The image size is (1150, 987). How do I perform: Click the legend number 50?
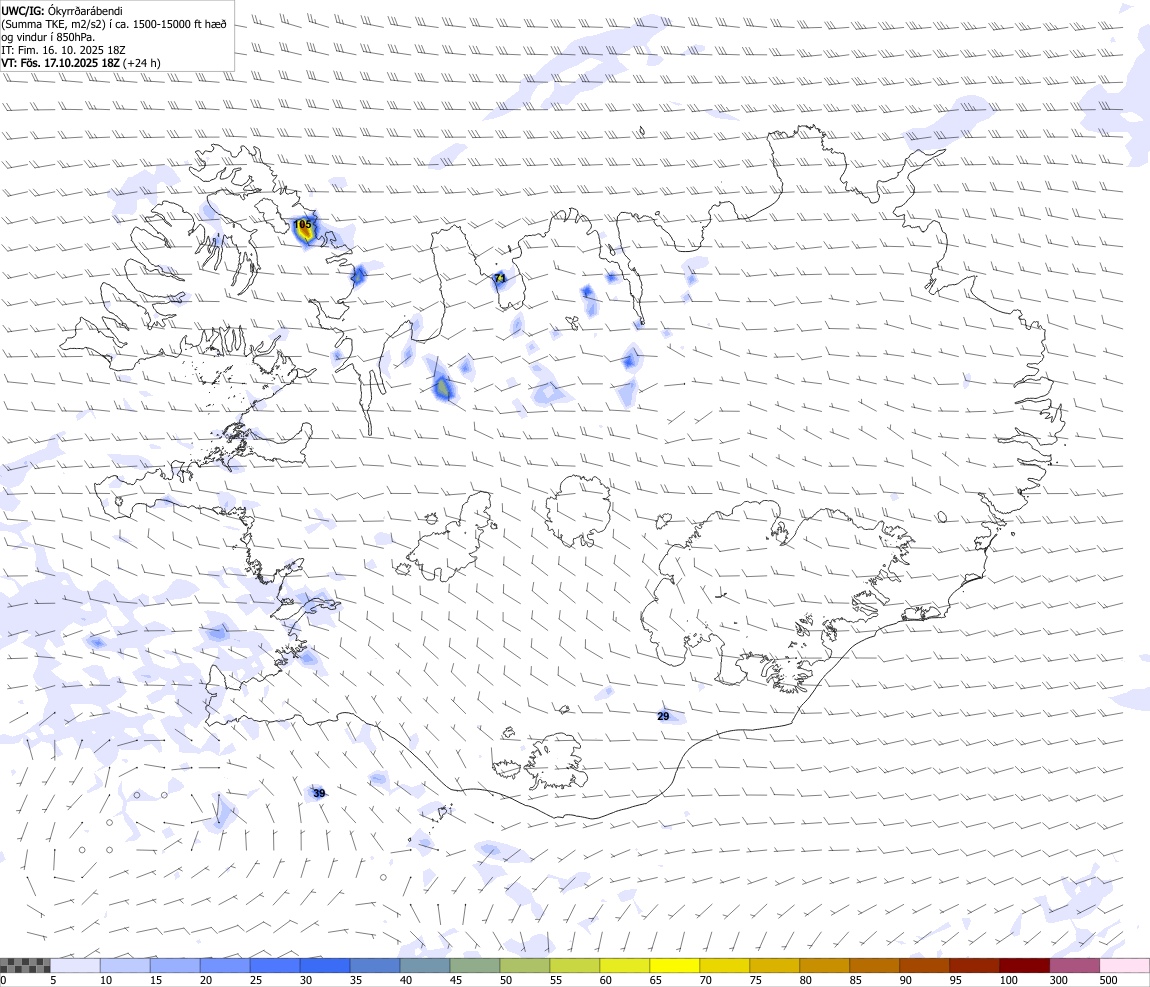coord(506,980)
